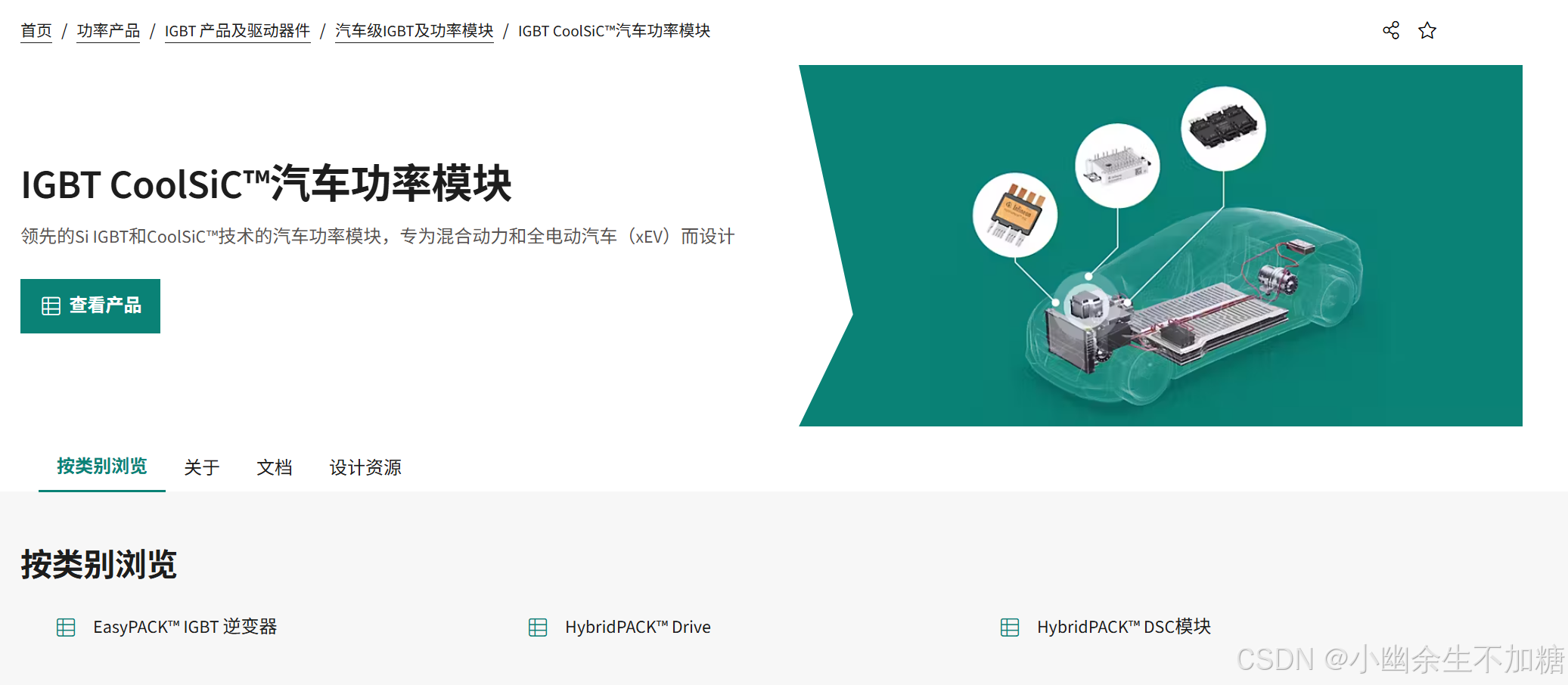Click the share icon
The height and width of the screenshot is (685, 1568).
click(1391, 30)
